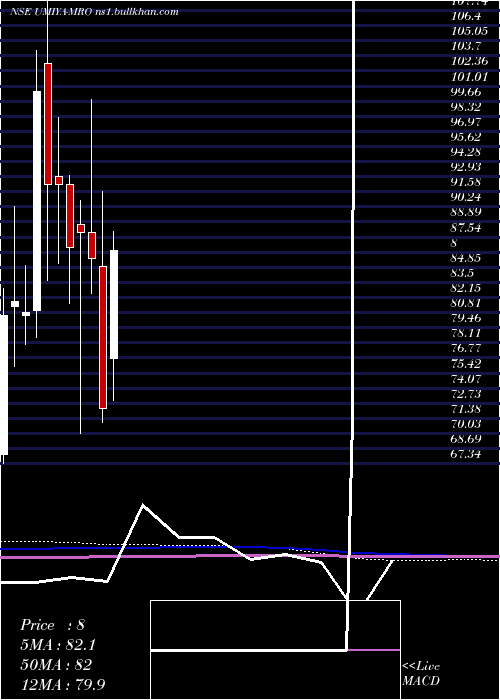This screenshot has width=500, height=700.
Task: Click the 105.05 price axis label
Action: [470, 31]
